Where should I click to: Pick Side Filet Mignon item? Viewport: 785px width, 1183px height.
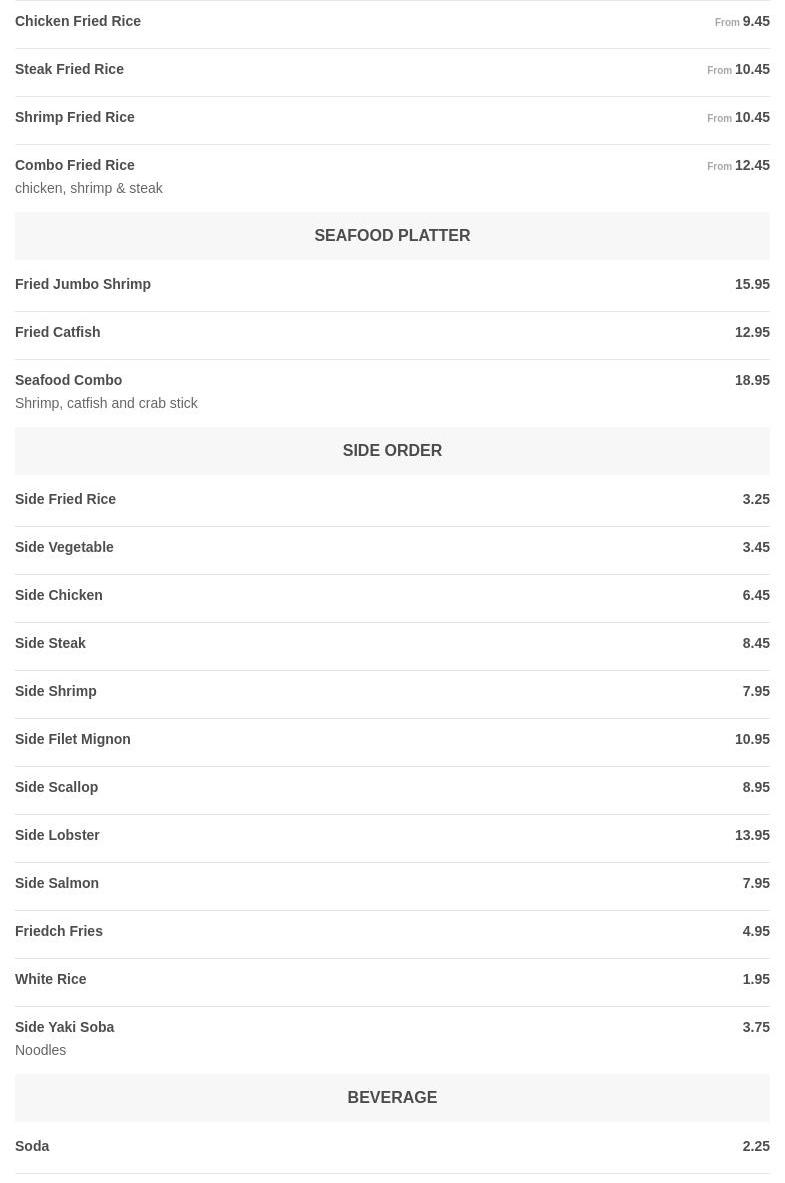(x=73, y=739)
